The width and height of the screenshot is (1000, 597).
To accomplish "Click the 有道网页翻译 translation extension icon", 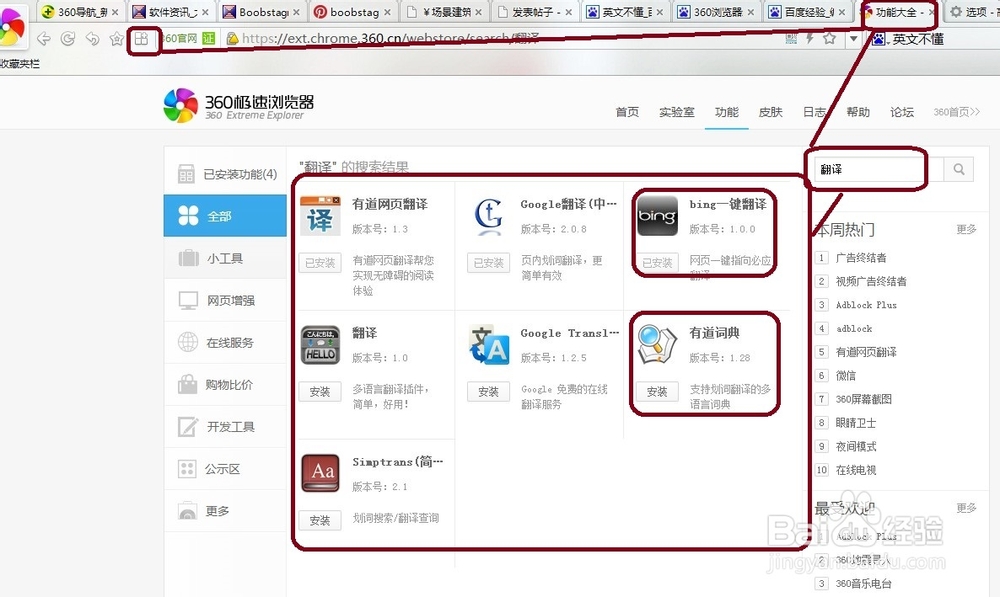I will (x=319, y=214).
